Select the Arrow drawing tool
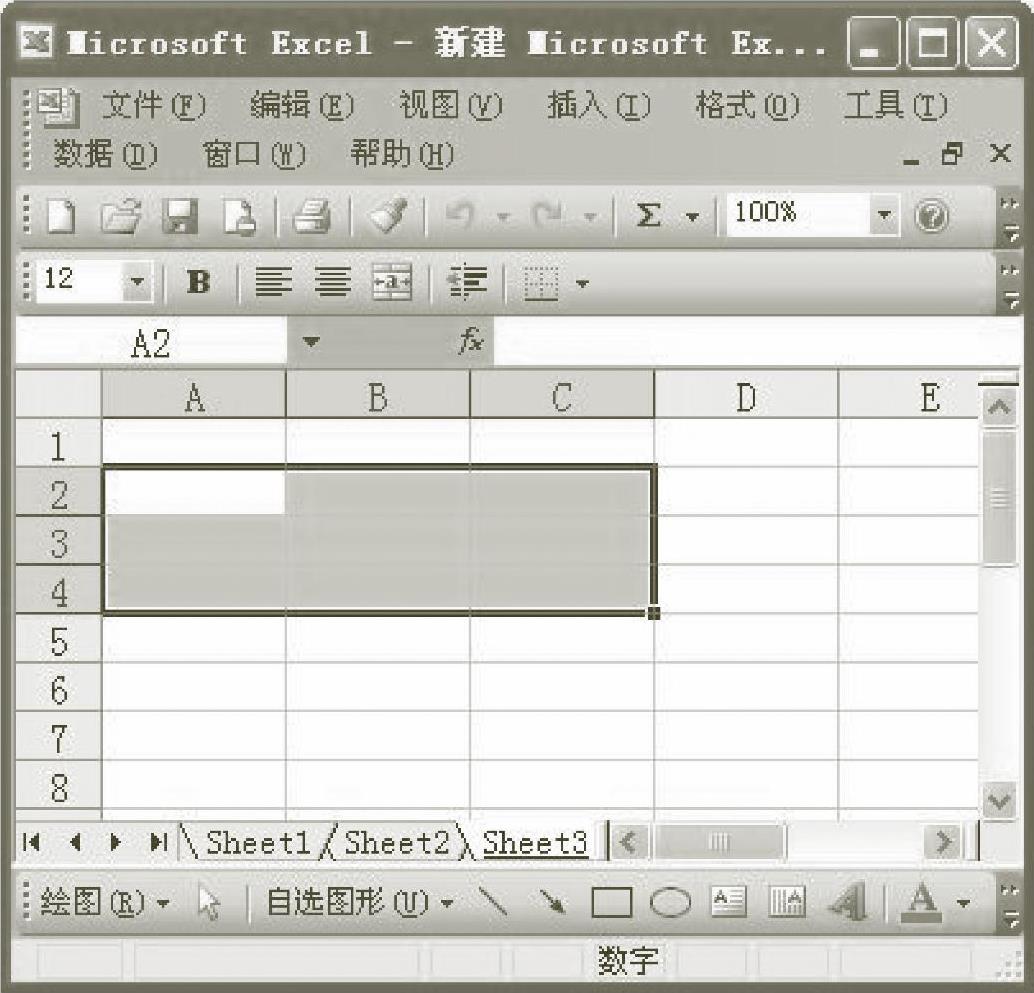The image size is (1034, 993). (x=552, y=901)
